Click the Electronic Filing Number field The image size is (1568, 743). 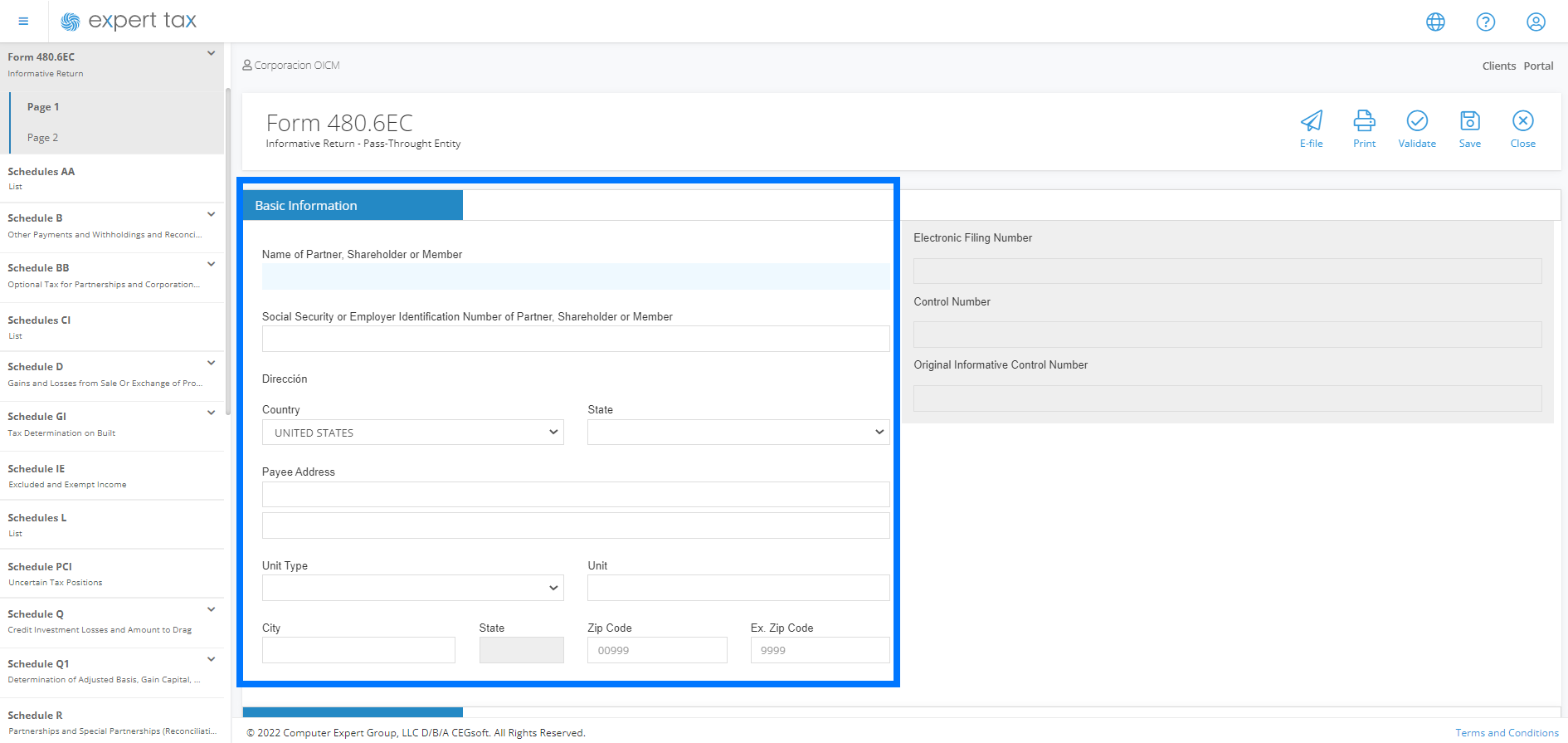tap(1228, 271)
